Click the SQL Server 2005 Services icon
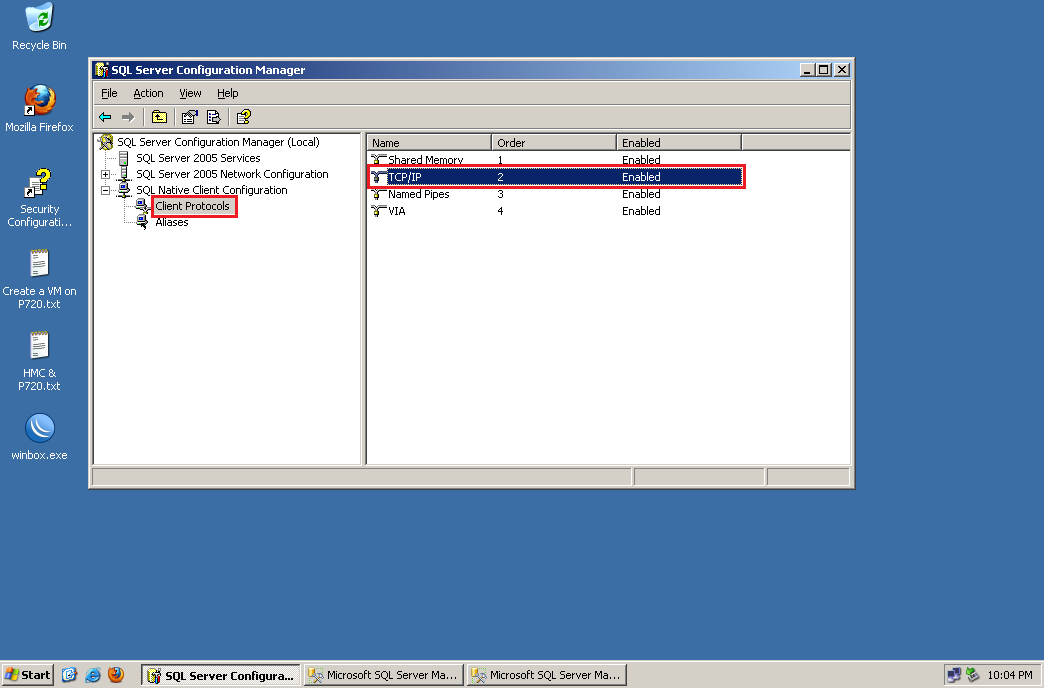1044x688 pixels. [x=123, y=158]
